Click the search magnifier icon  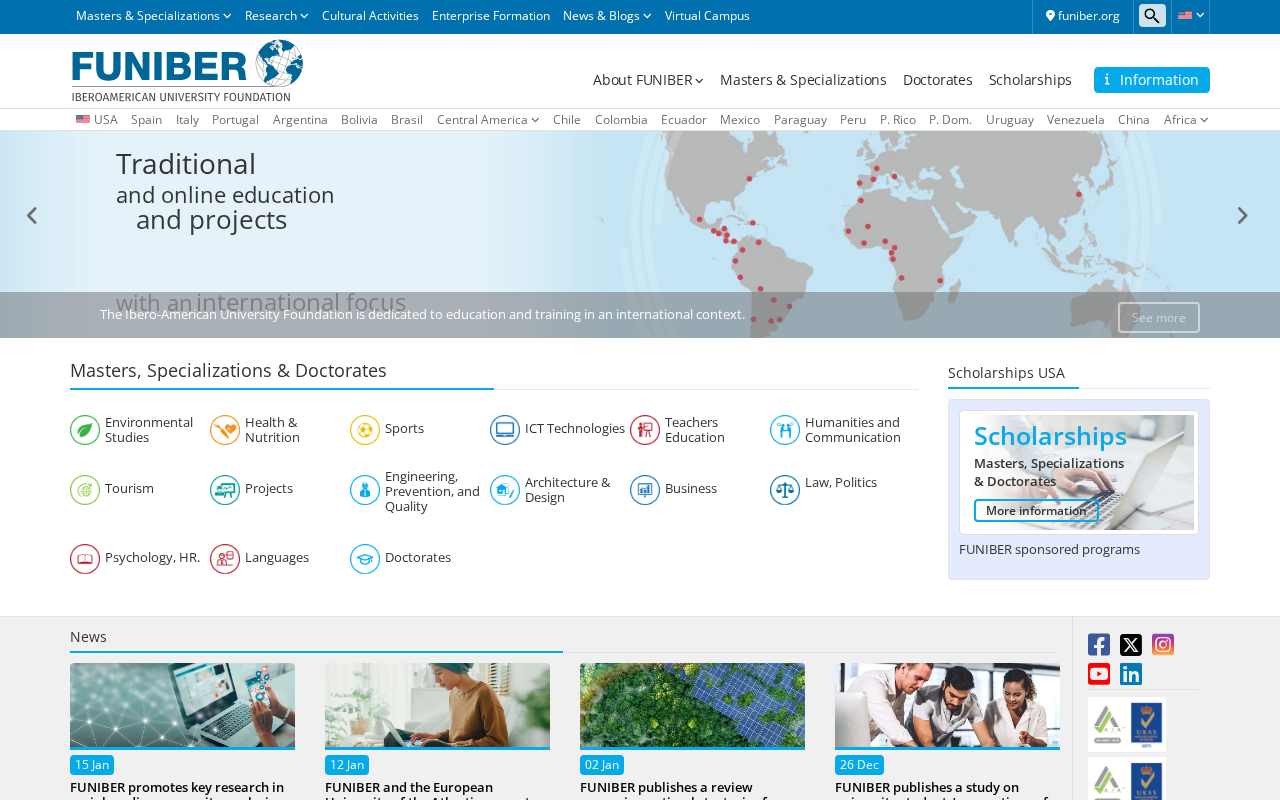coord(1152,15)
